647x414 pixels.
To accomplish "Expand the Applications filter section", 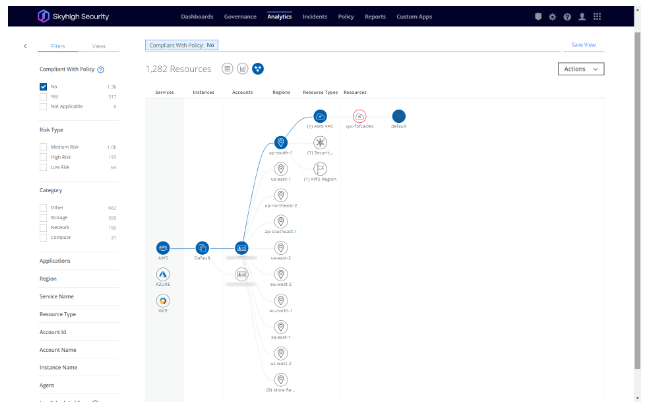I will (78, 261).
